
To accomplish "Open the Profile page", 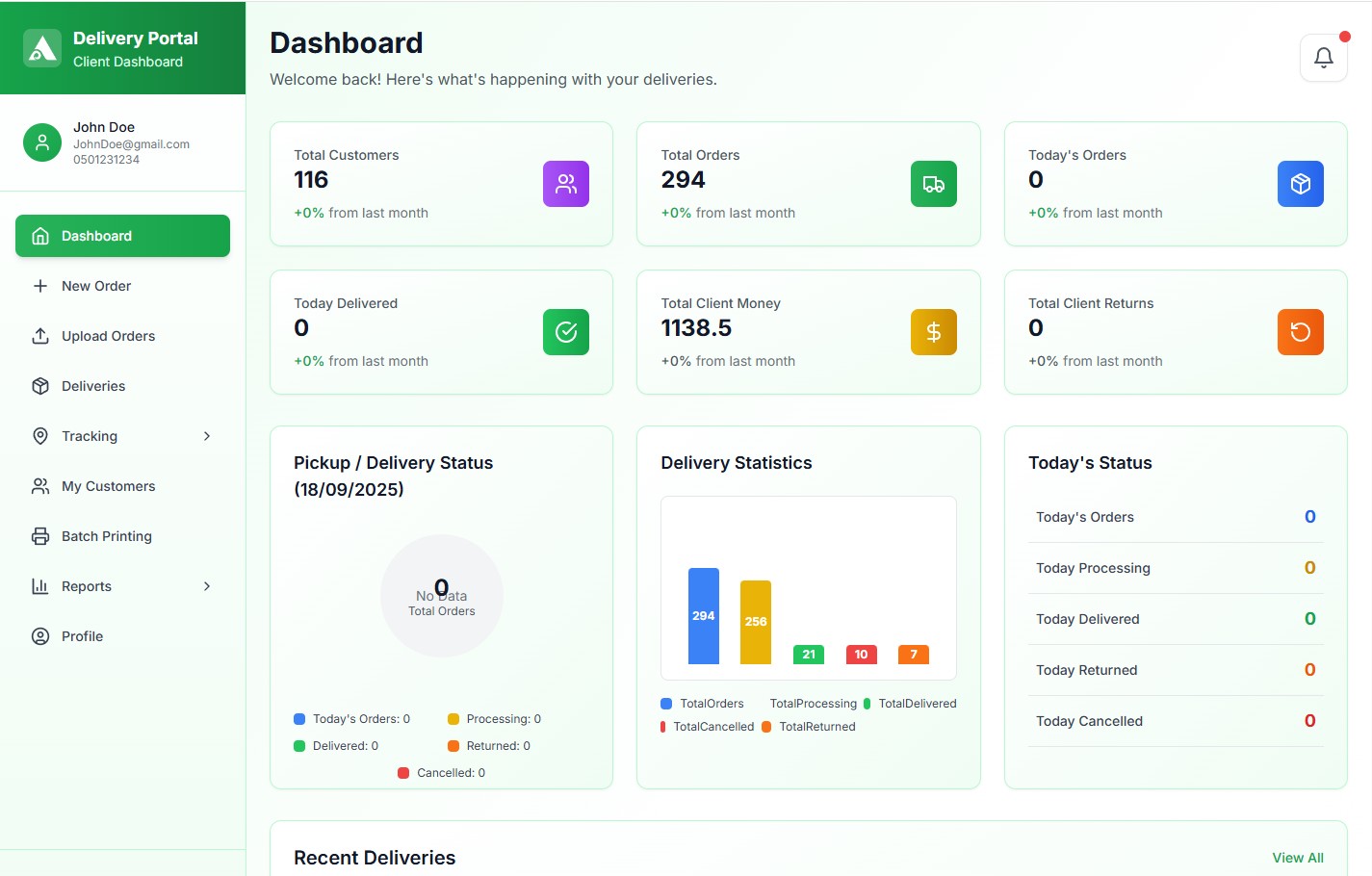I will click(x=82, y=636).
